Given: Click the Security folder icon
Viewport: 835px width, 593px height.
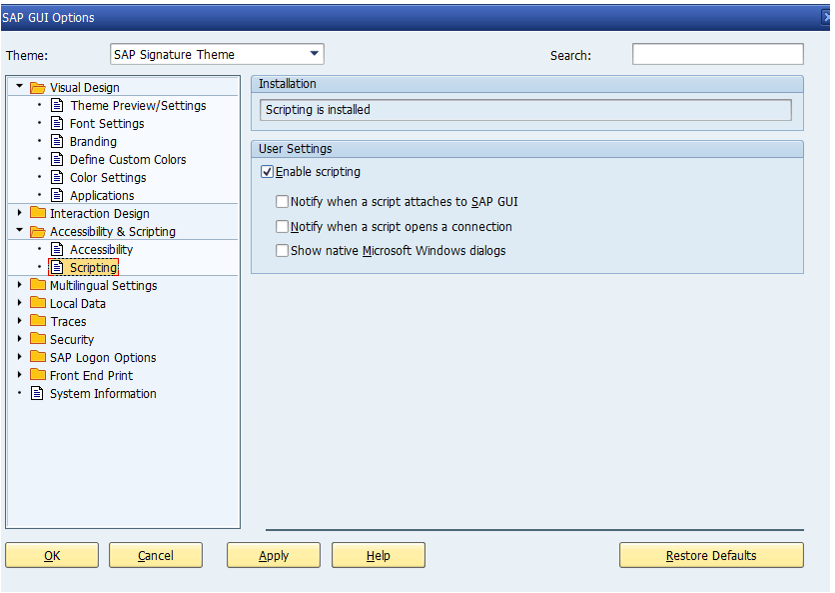Looking at the screenshot, I should 37,339.
